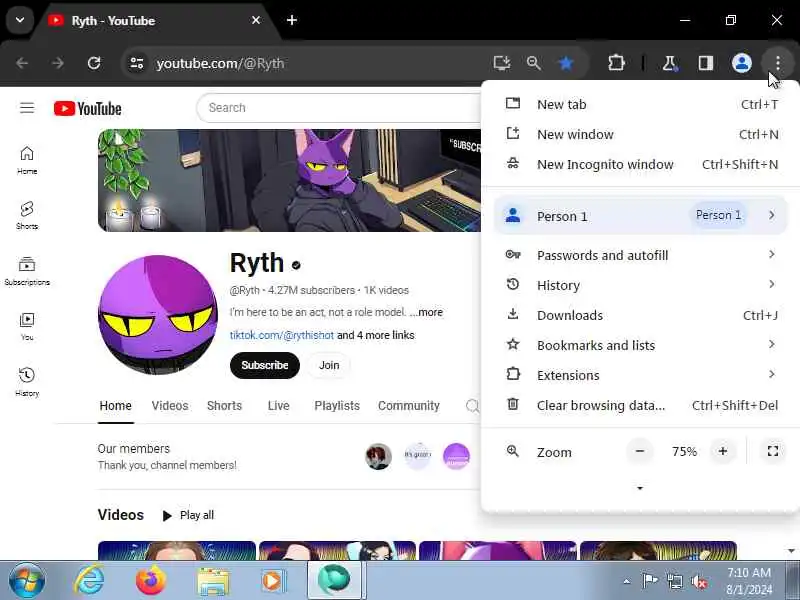The width and height of the screenshot is (800, 600).
Task: Expand channel description with ...more
Action: tap(427, 312)
